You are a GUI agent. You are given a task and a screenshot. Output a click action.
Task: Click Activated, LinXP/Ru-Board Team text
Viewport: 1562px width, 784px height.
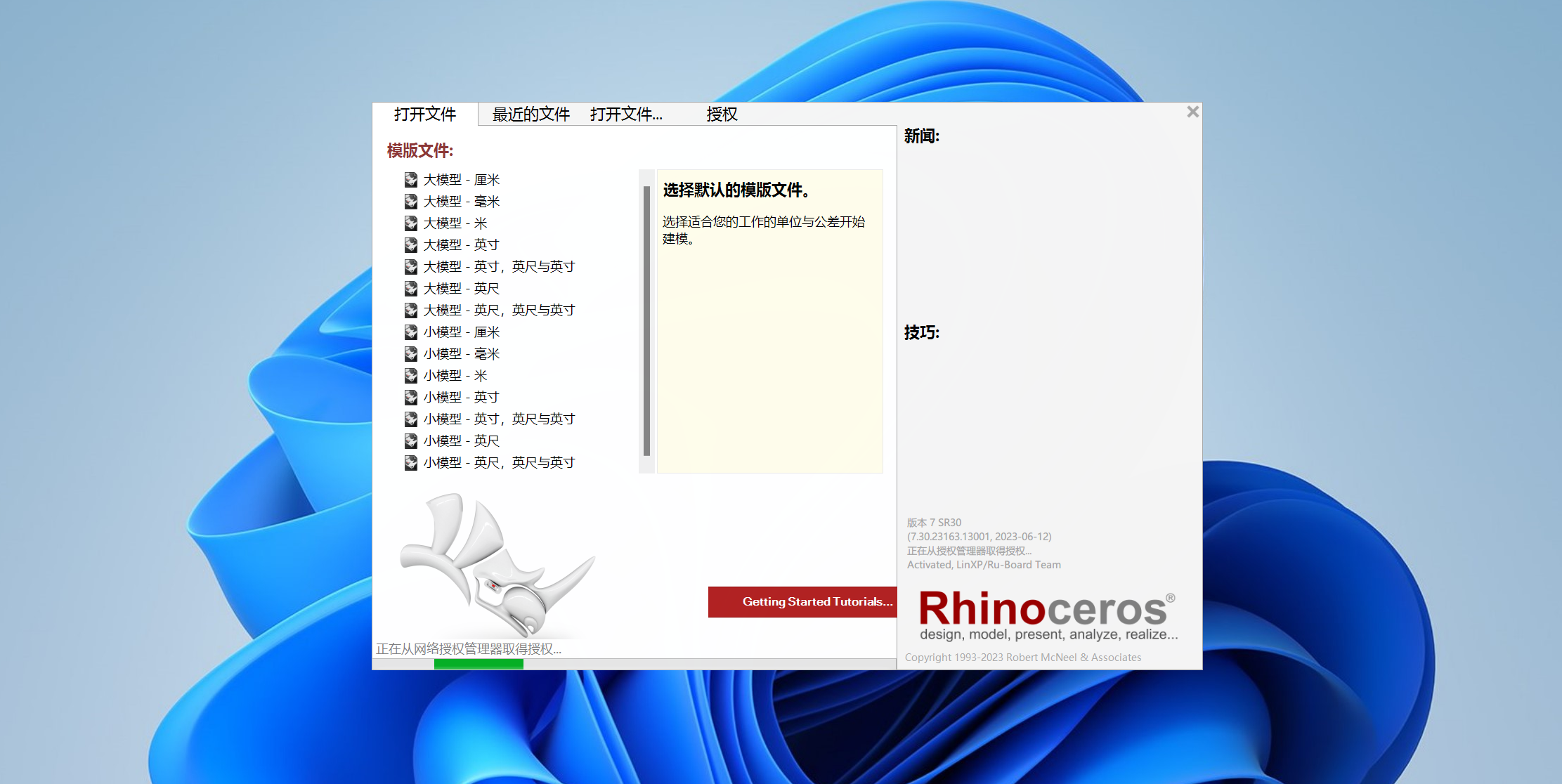[984, 565]
